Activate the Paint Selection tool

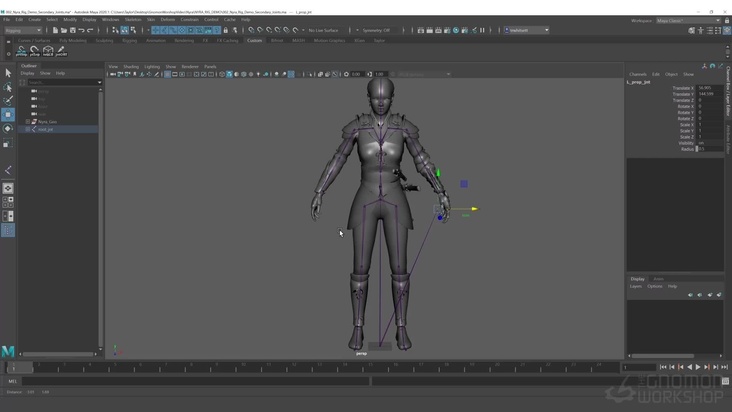tap(8, 101)
